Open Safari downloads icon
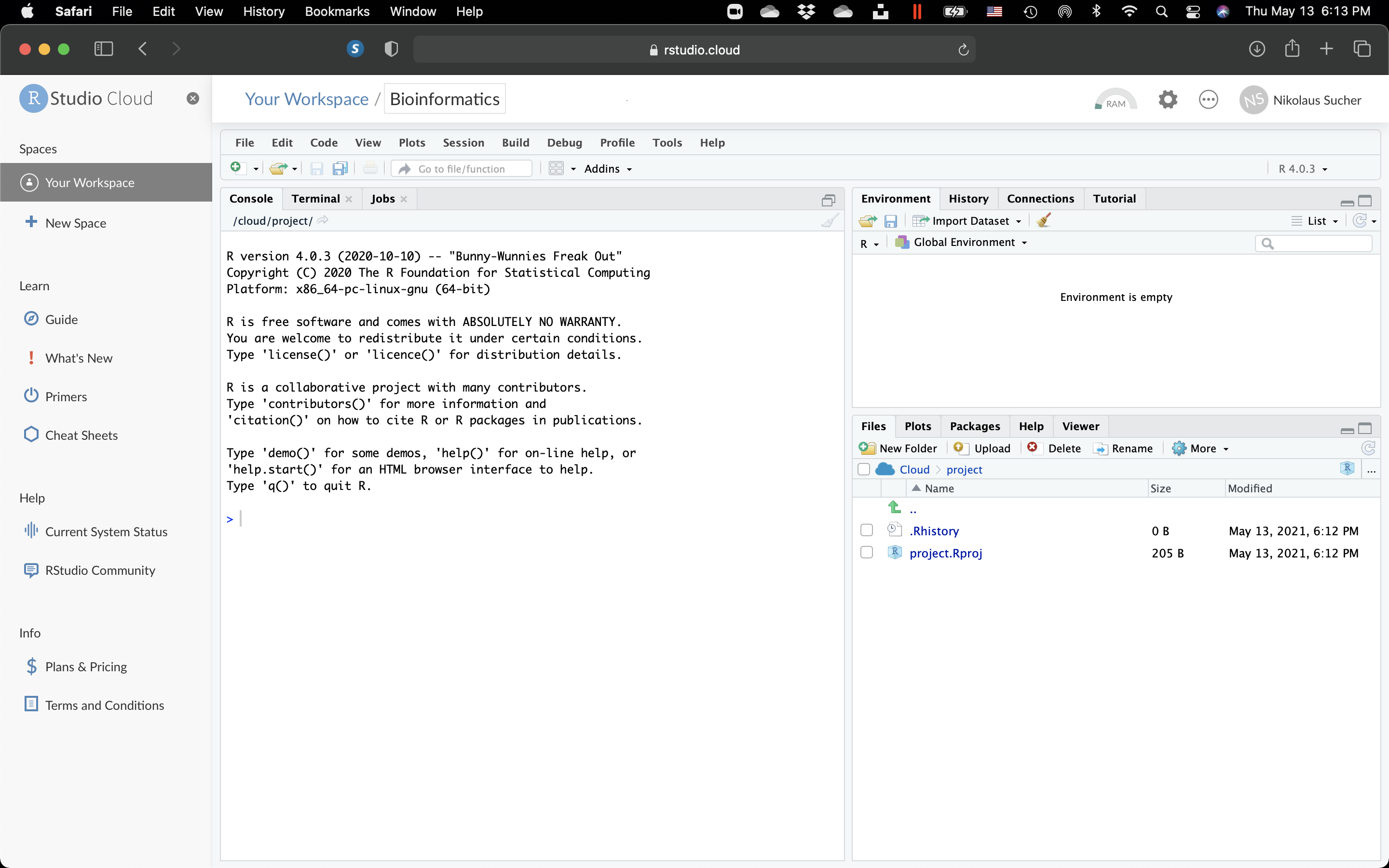1389x868 pixels. tap(1257, 49)
